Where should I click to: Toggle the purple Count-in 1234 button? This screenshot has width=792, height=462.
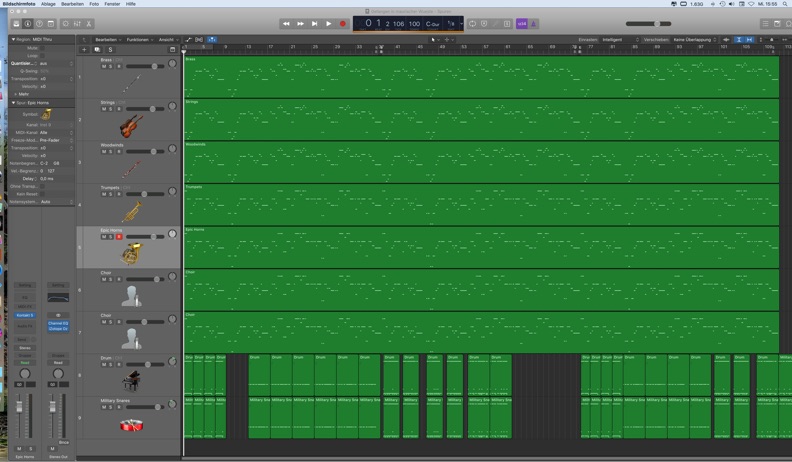[522, 24]
